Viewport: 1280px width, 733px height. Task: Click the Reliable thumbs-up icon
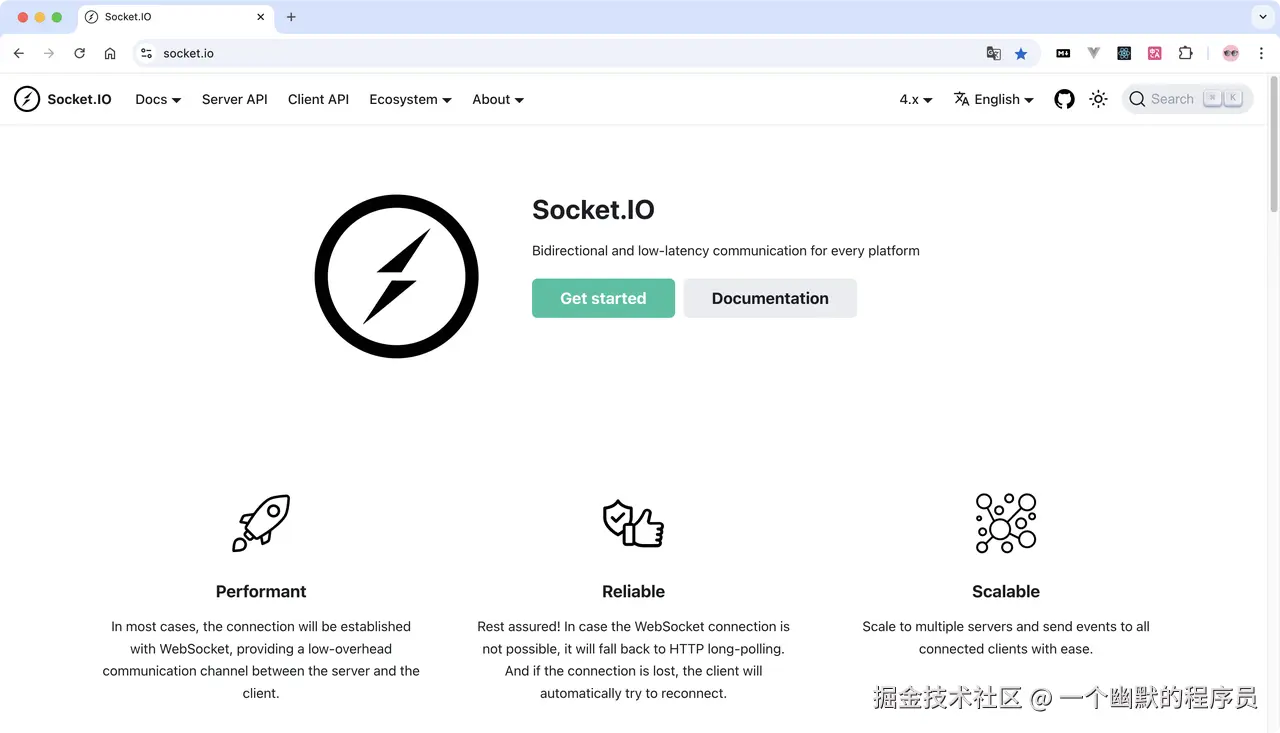pos(633,522)
